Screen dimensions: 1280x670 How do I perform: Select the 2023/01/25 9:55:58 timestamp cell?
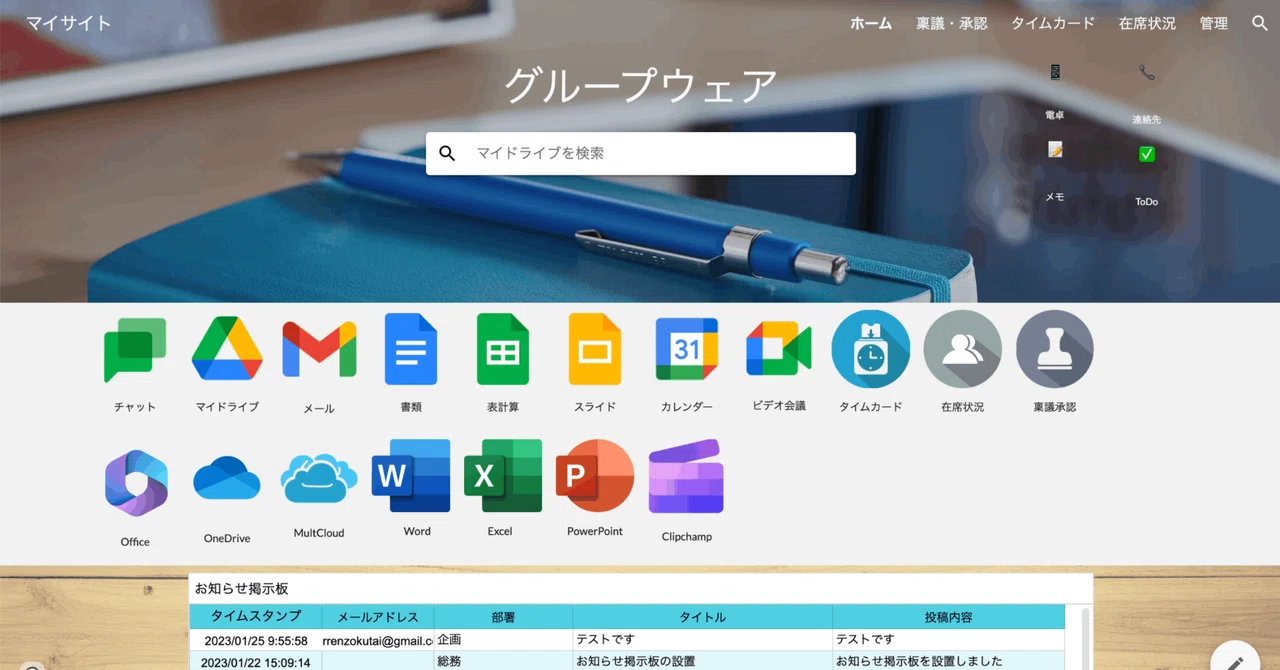(x=256, y=640)
